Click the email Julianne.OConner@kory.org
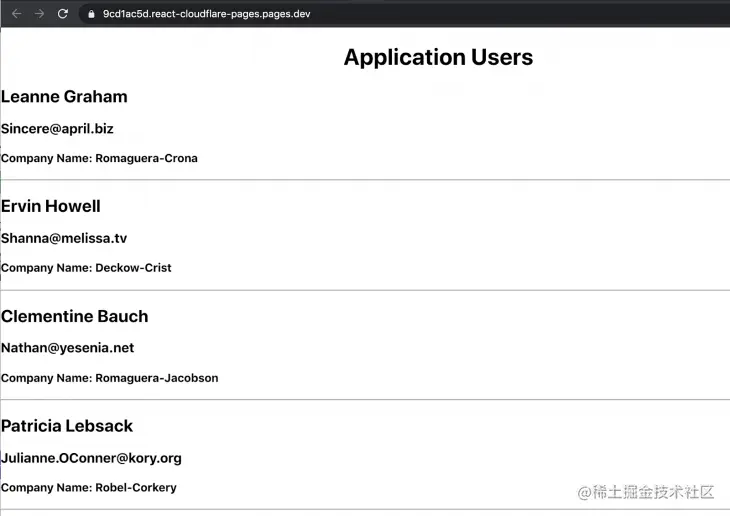730x516 pixels. (x=91, y=458)
